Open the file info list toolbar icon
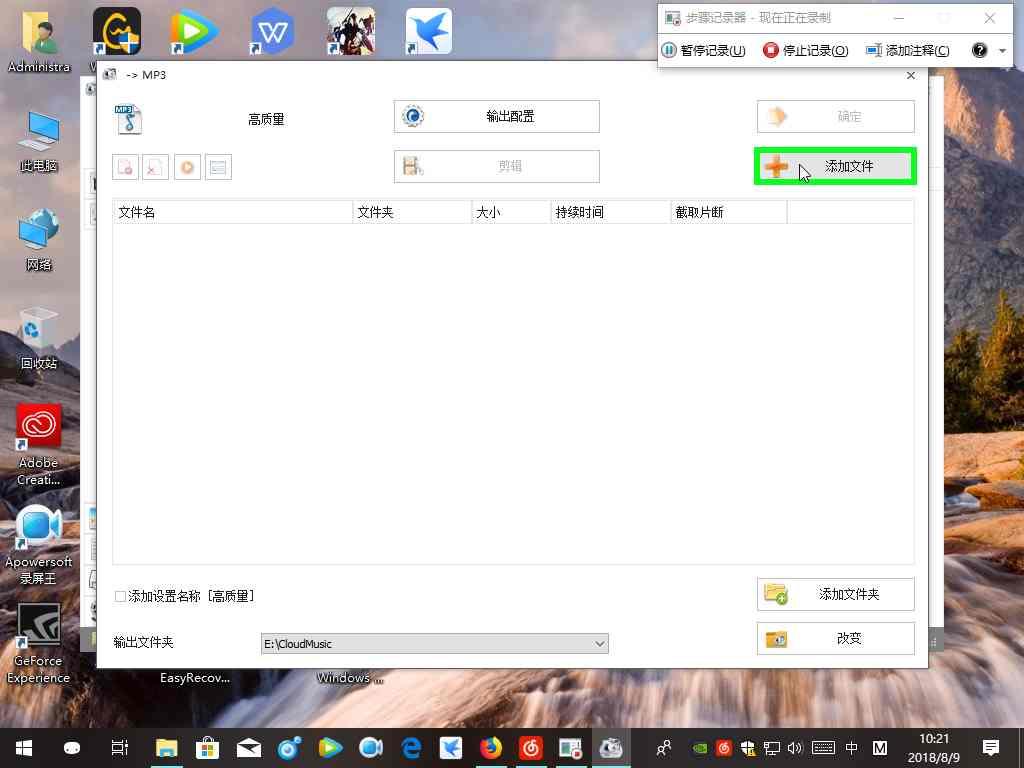The height and width of the screenshot is (768, 1024). point(218,167)
